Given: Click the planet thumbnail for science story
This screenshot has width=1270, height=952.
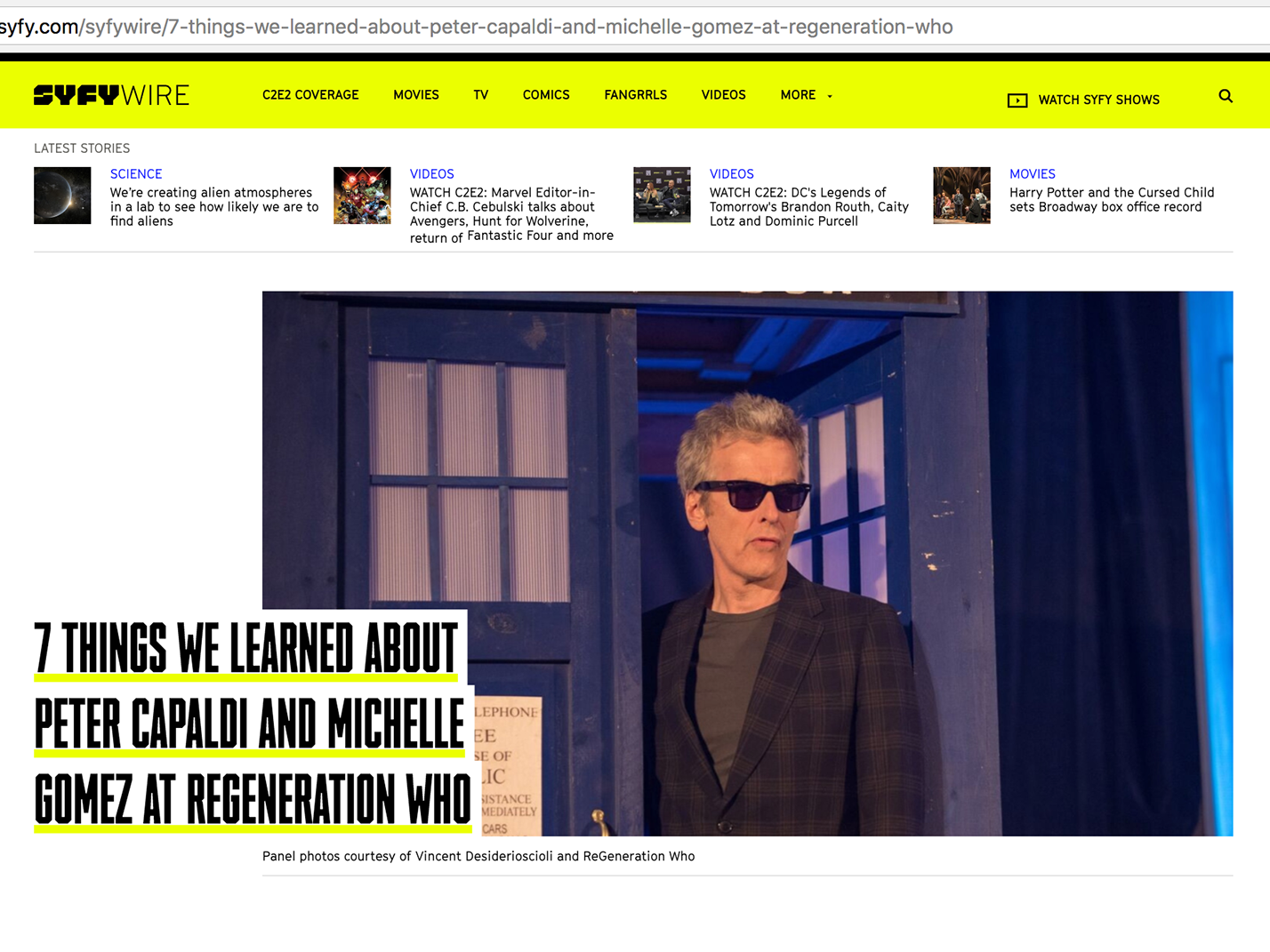Looking at the screenshot, I should (x=62, y=196).
